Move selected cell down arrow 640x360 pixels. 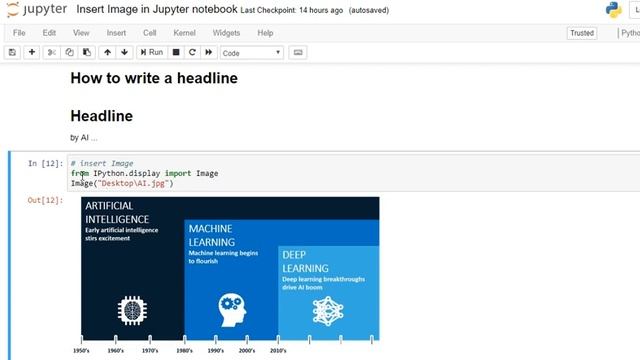click(124, 52)
